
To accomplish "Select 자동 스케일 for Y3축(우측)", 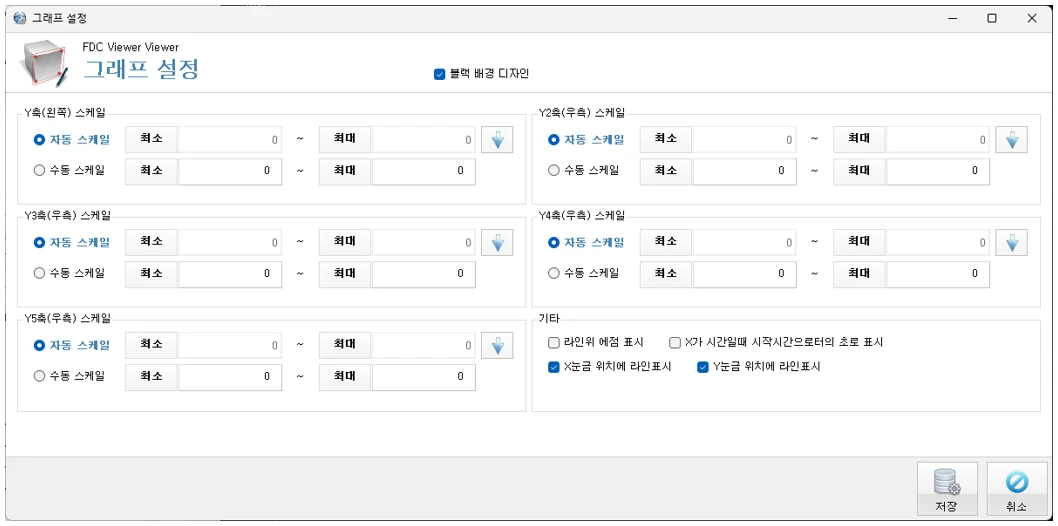I will point(39,243).
